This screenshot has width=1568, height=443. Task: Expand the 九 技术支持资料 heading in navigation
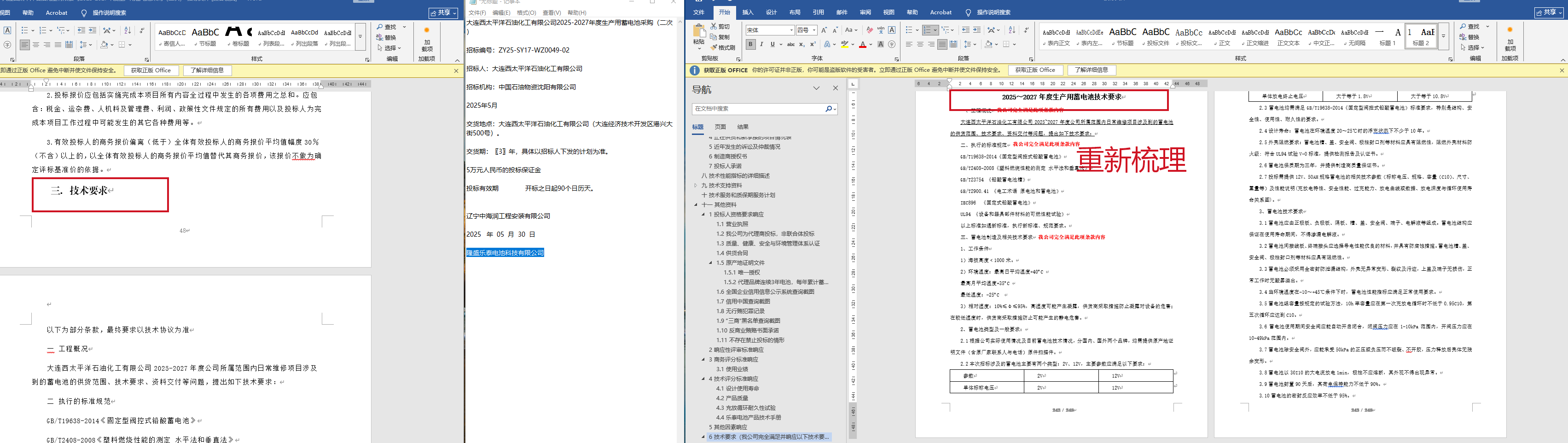[696, 186]
